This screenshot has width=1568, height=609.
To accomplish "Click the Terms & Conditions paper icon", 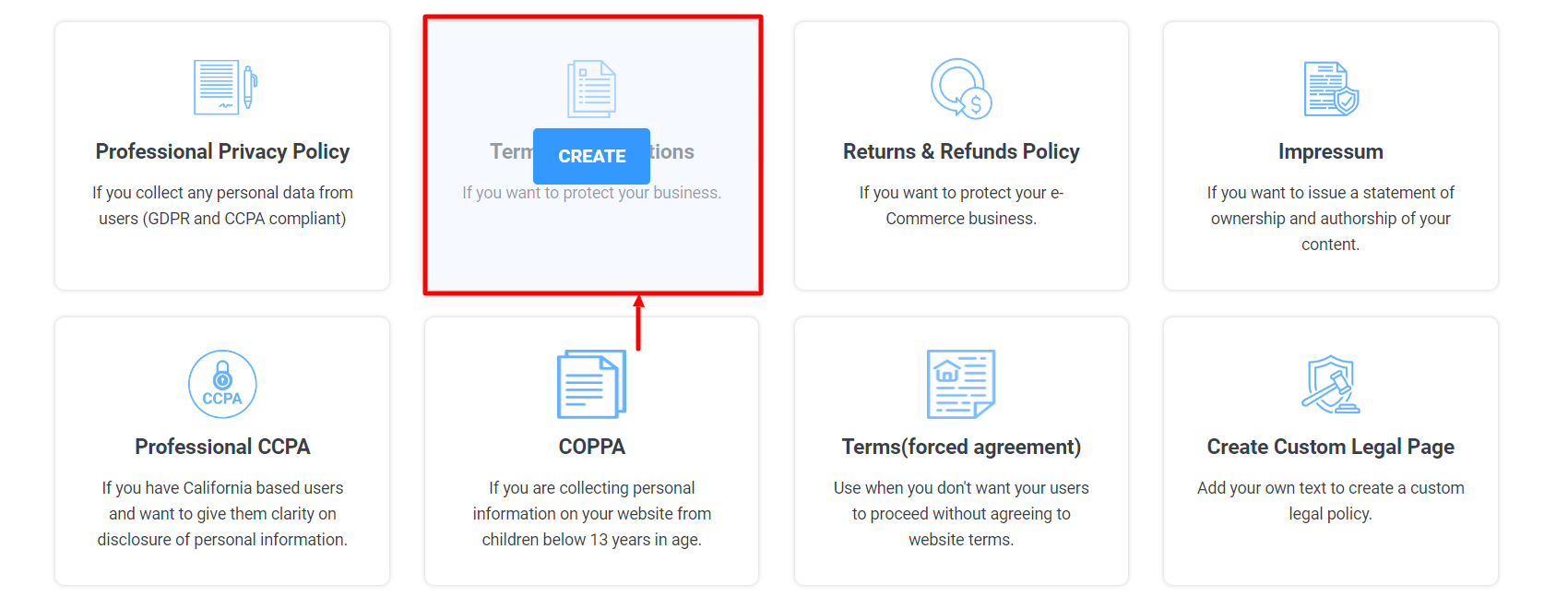I will point(590,88).
